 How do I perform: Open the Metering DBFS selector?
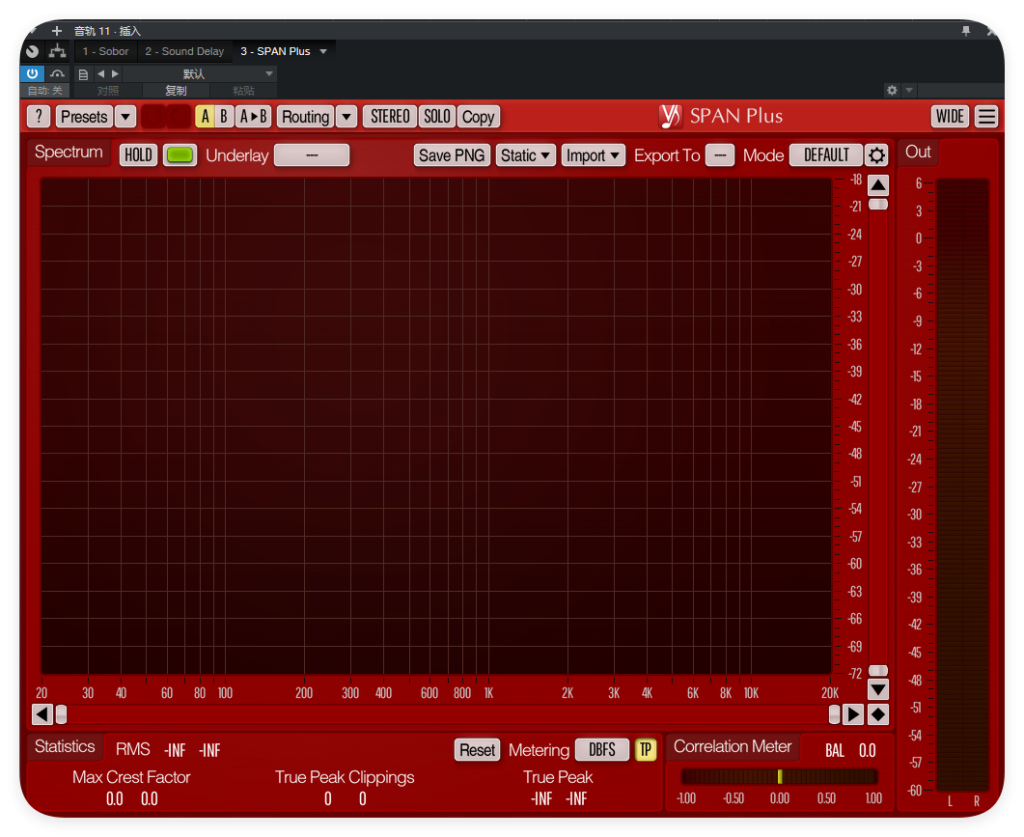tap(602, 750)
